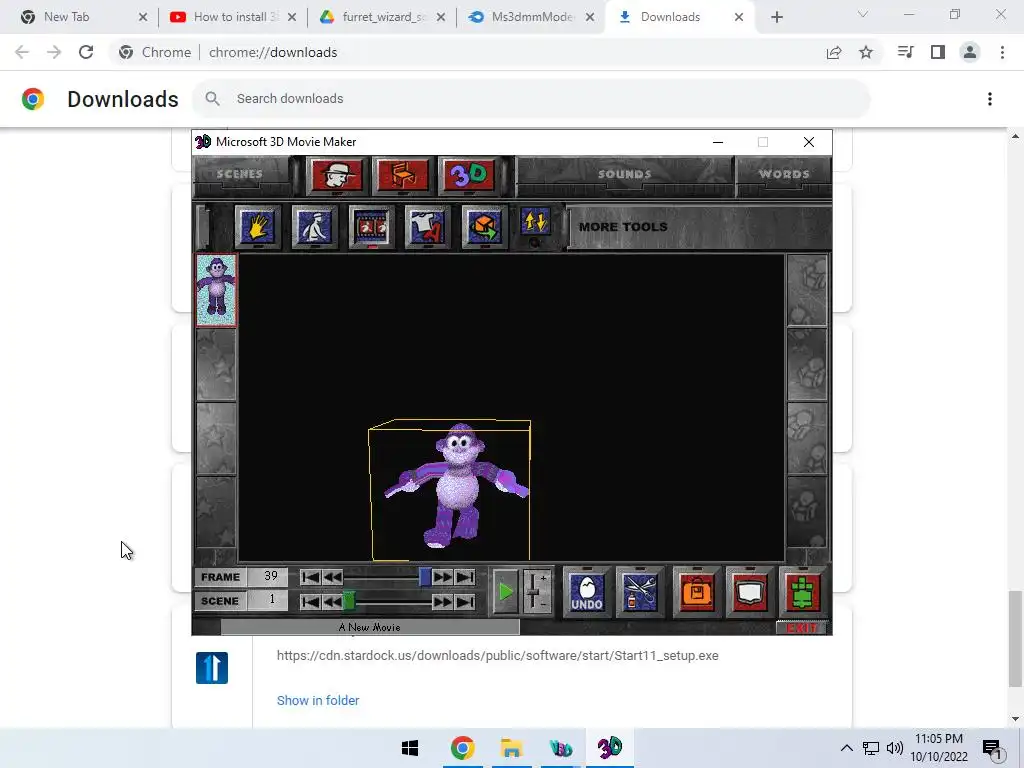Open the volume icon in system tray

(895, 748)
